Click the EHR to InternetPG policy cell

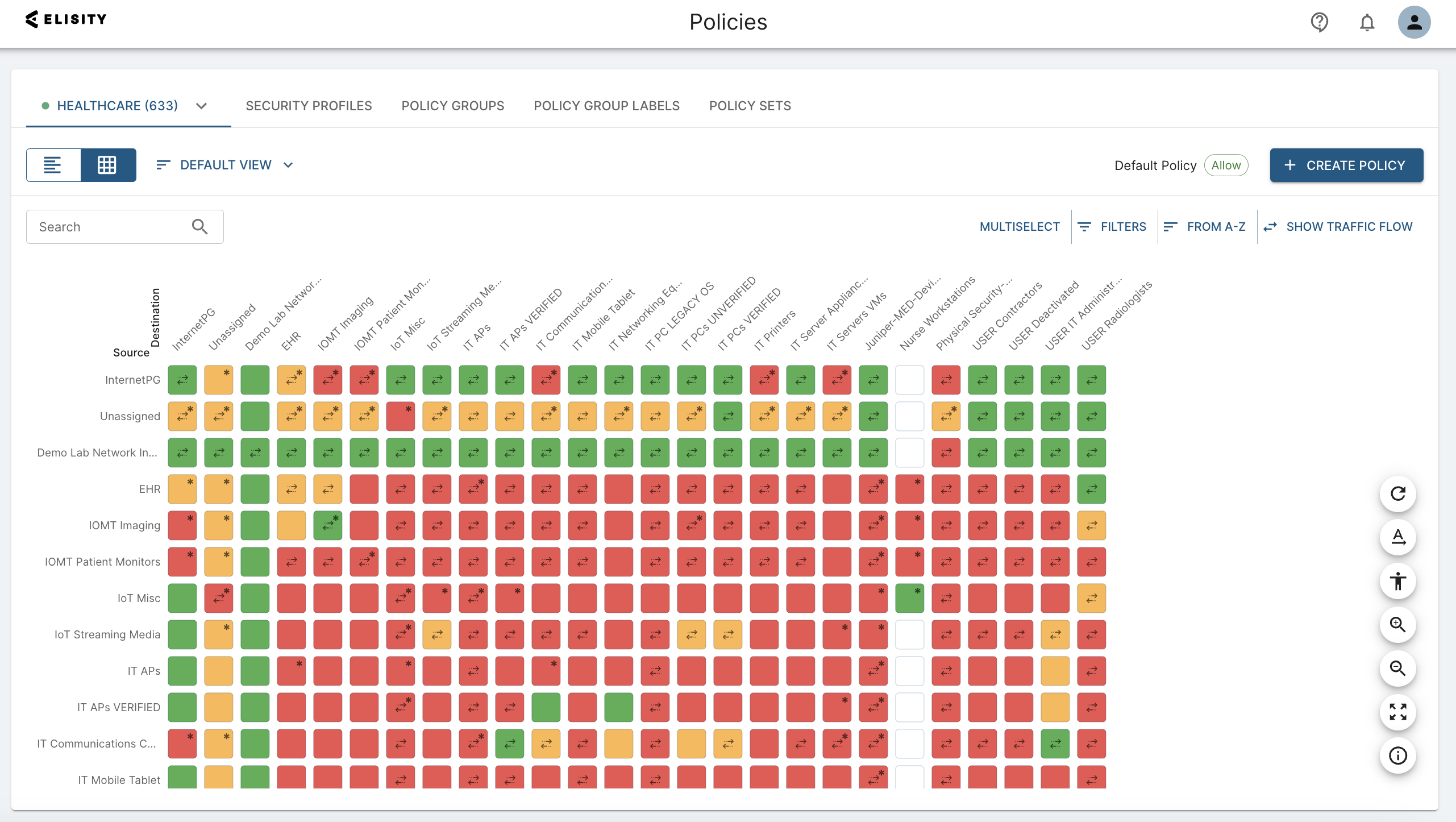point(181,489)
